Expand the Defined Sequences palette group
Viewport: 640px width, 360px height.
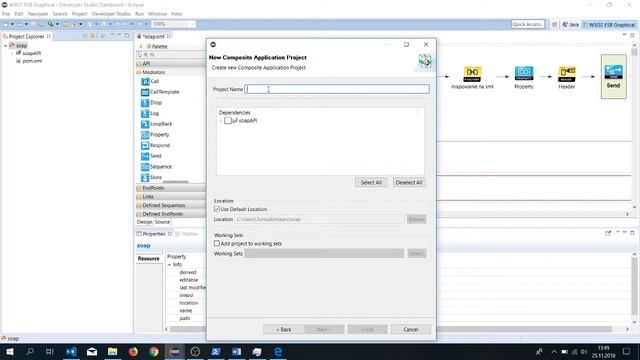[x=171, y=205]
